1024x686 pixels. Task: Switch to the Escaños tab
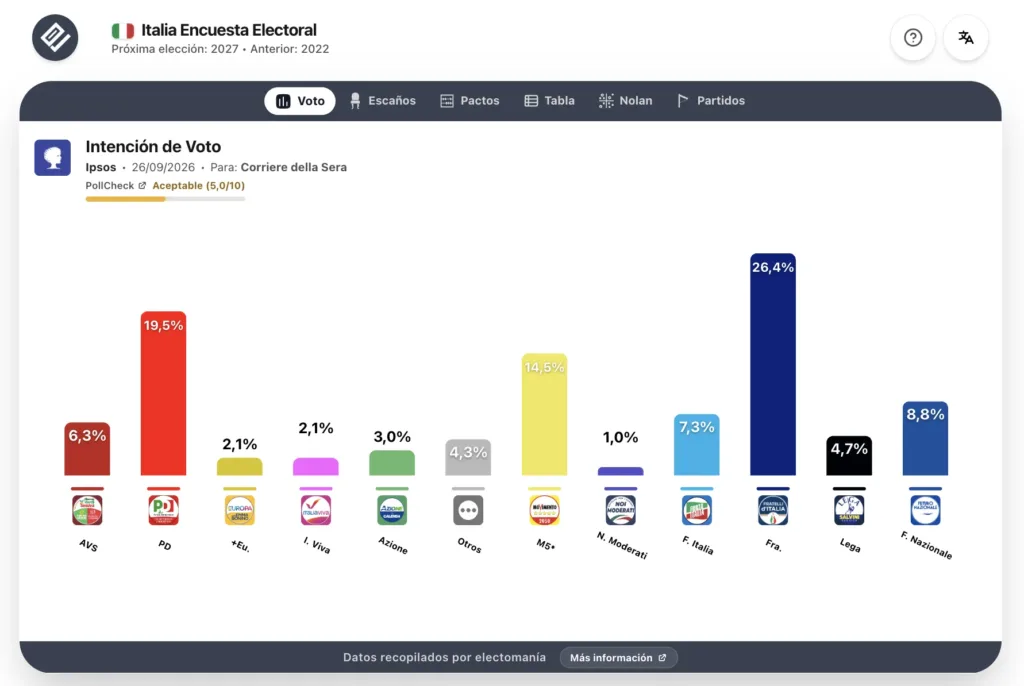point(383,101)
